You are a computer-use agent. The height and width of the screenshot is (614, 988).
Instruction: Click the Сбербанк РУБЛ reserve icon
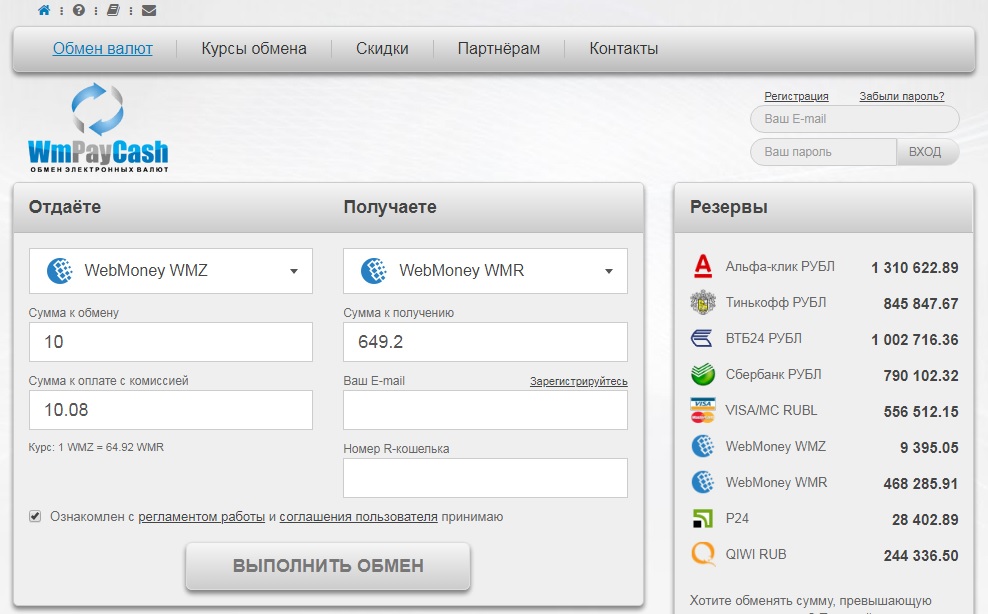702,375
